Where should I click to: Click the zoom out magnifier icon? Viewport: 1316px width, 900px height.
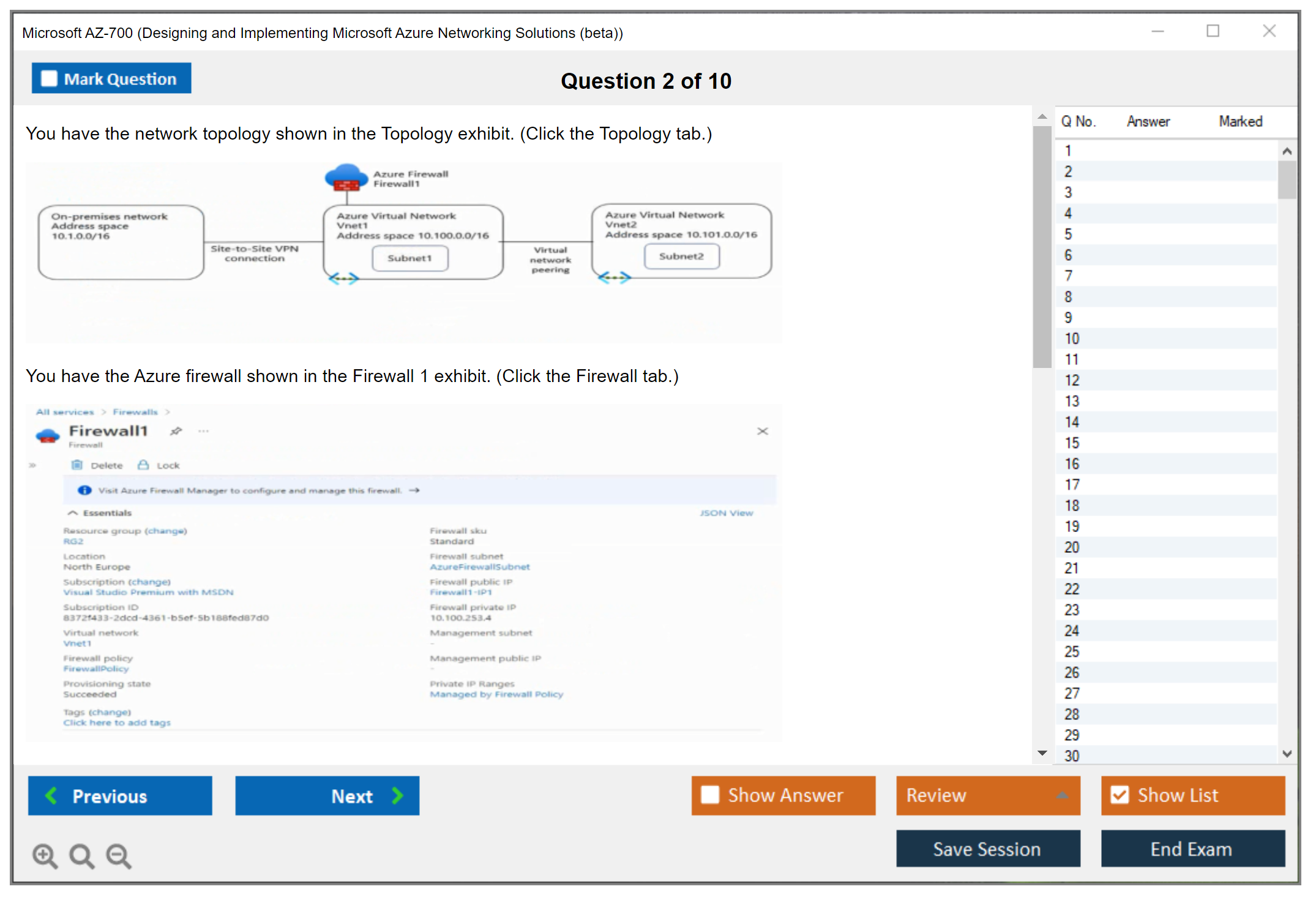tap(118, 855)
